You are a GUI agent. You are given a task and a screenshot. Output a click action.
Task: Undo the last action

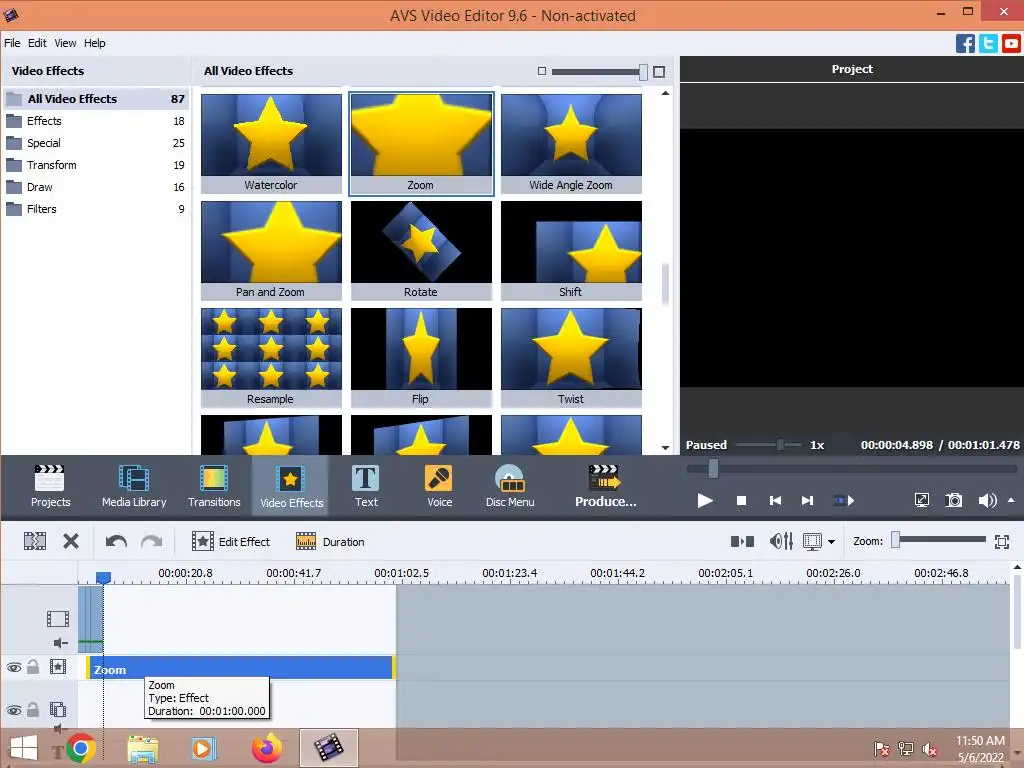pyautogui.click(x=116, y=541)
